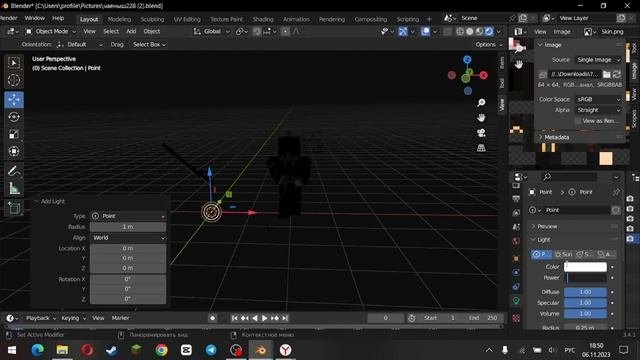This screenshot has width=640, height=360.
Task: Switch to the Sculpting workspace tab
Action: point(152,19)
